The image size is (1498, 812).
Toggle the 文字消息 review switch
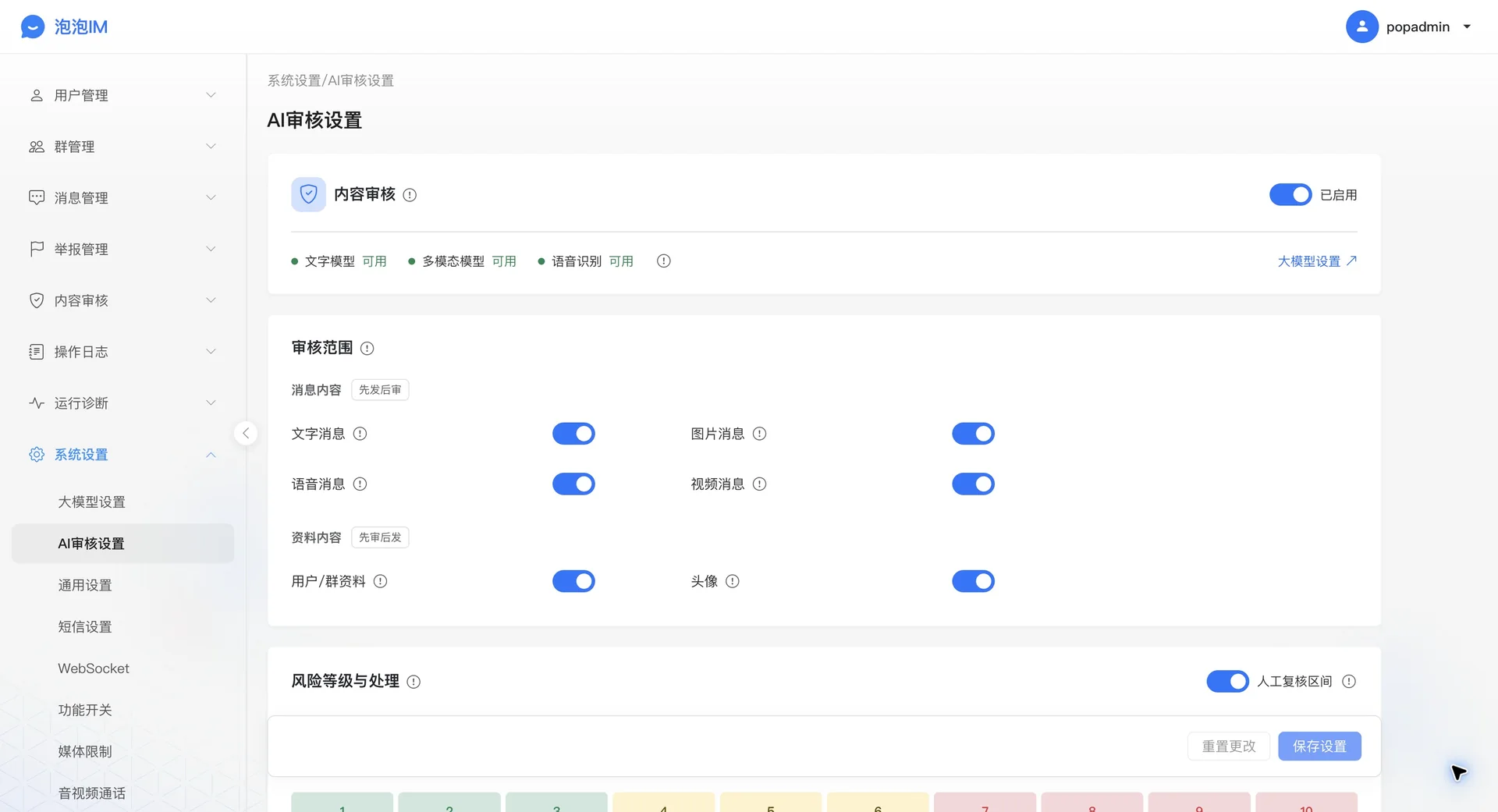click(573, 434)
